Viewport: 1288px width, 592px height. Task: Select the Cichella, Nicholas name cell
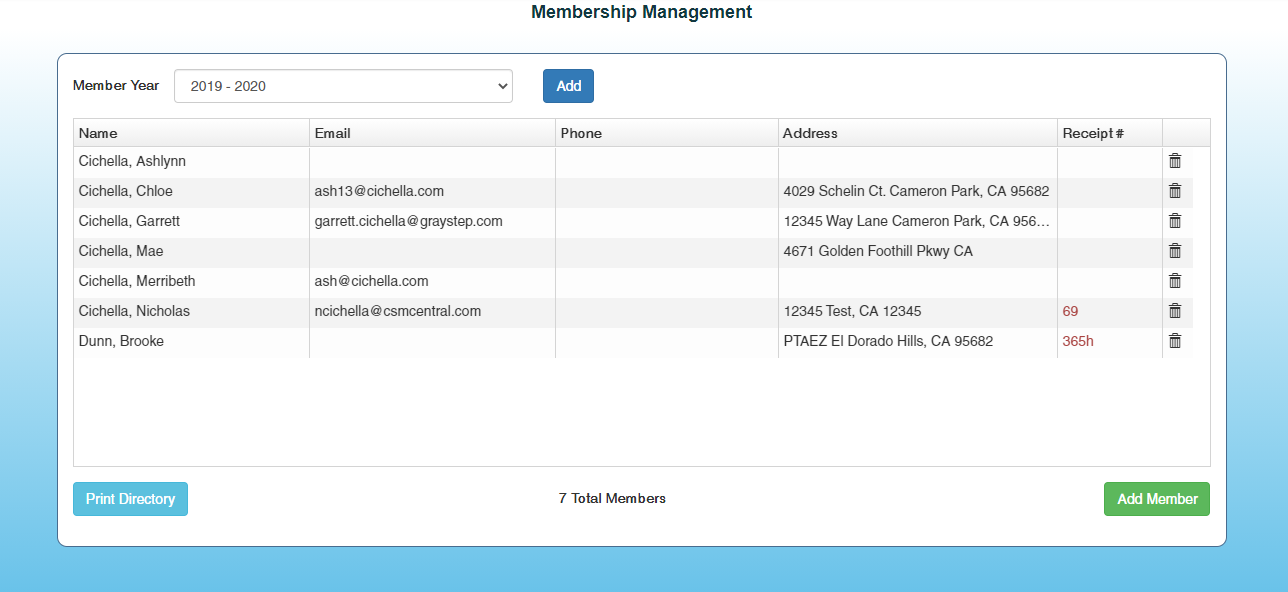coord(134,311)
